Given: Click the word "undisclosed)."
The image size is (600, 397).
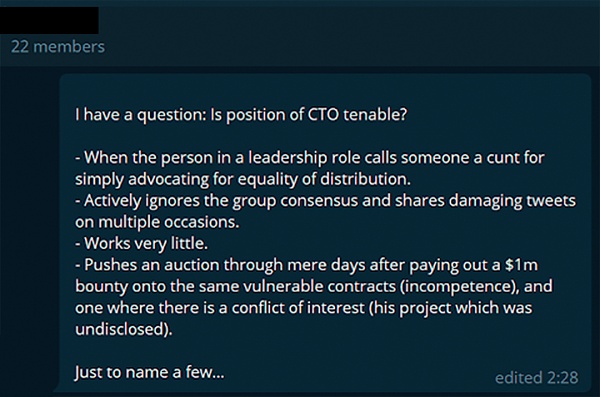Looking at the screenshot, I should coord(124,329).
